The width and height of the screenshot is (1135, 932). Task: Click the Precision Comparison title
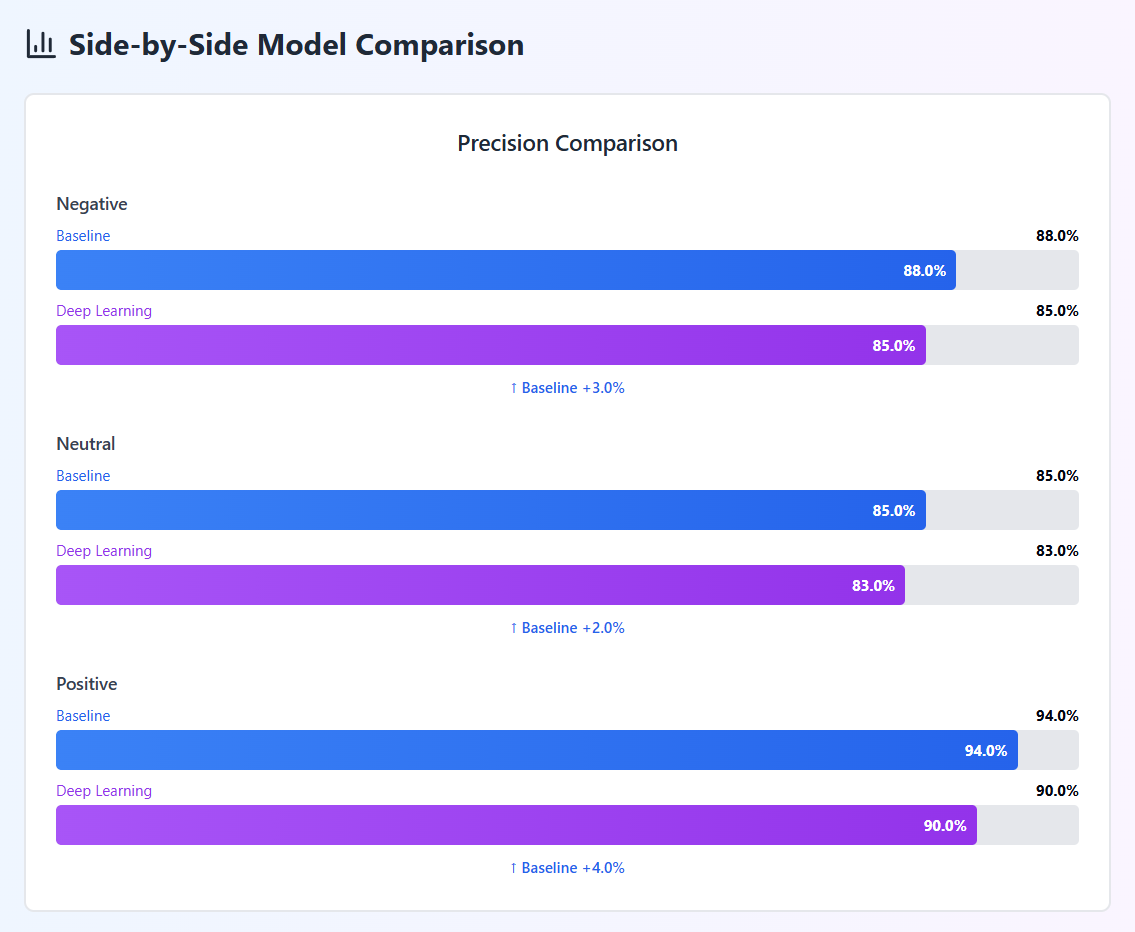coord(567,143)
